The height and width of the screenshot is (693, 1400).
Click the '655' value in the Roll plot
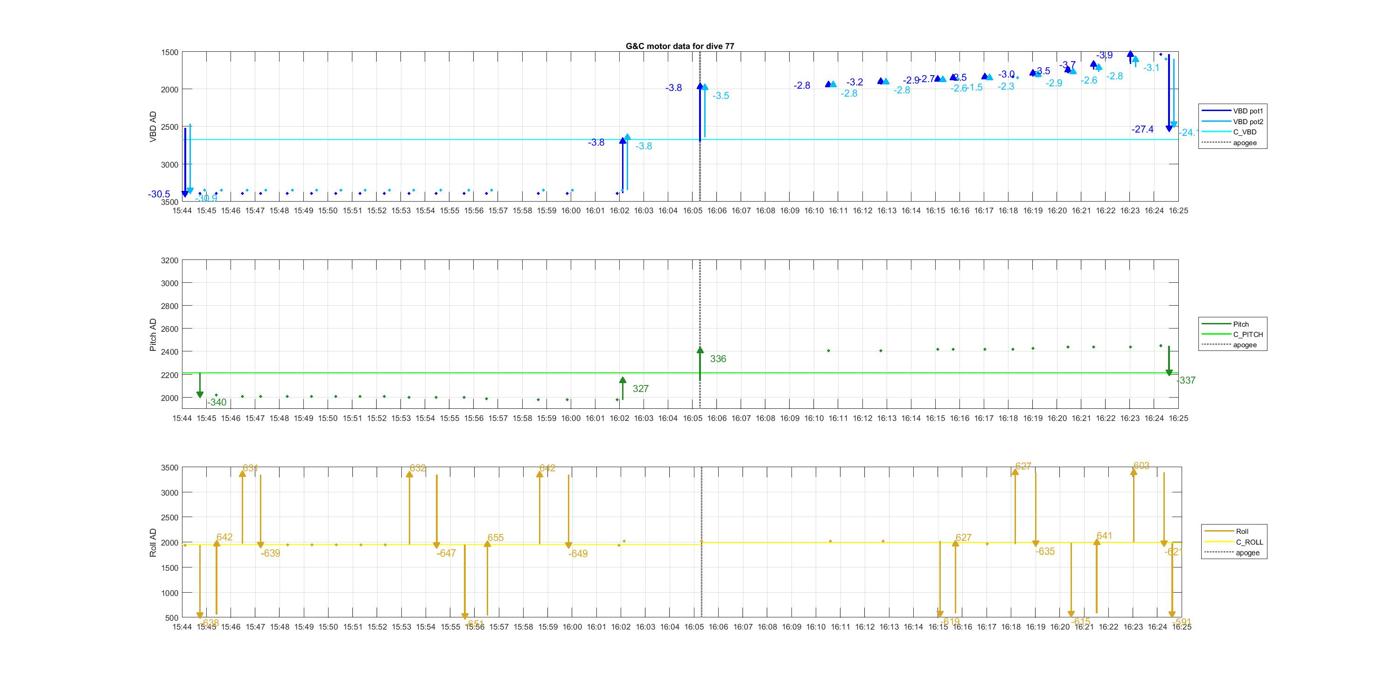(x=496, y=538)
